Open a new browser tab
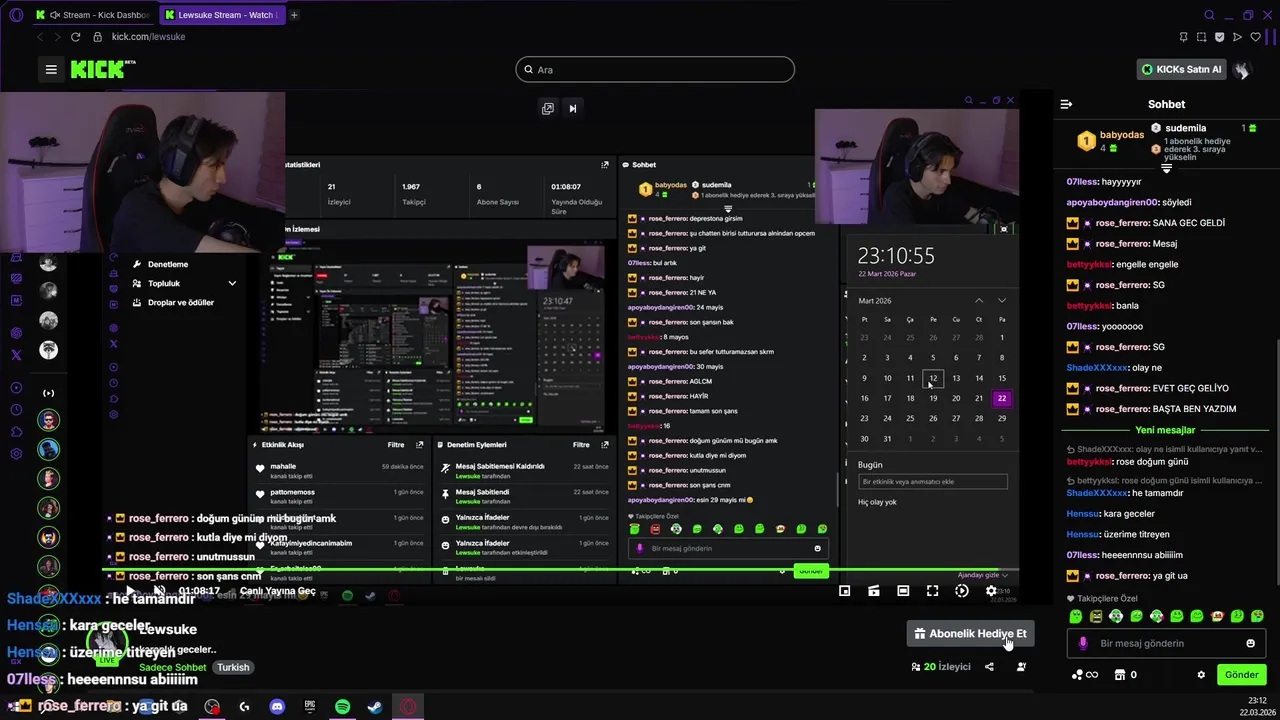1280x720 pixels. (294, 15)
